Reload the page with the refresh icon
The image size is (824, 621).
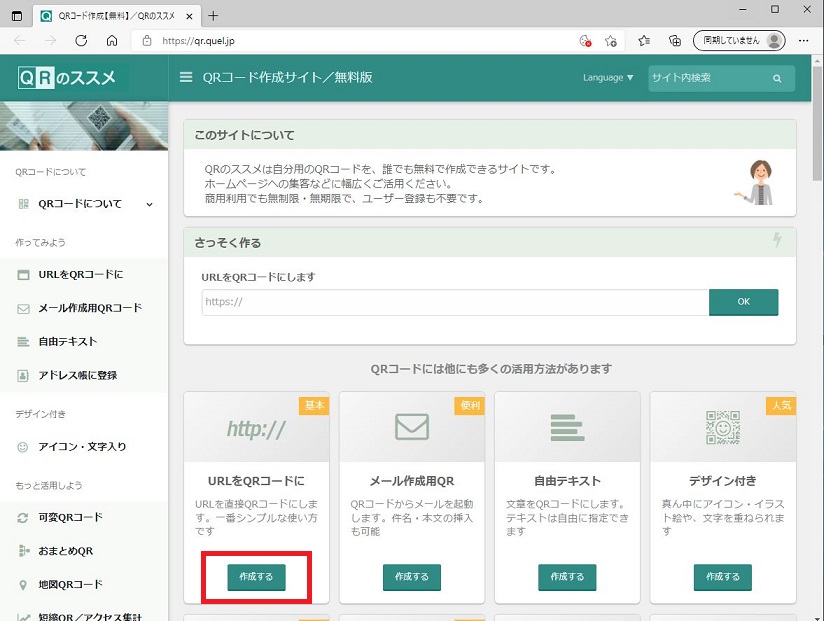(x=81, y=40)
